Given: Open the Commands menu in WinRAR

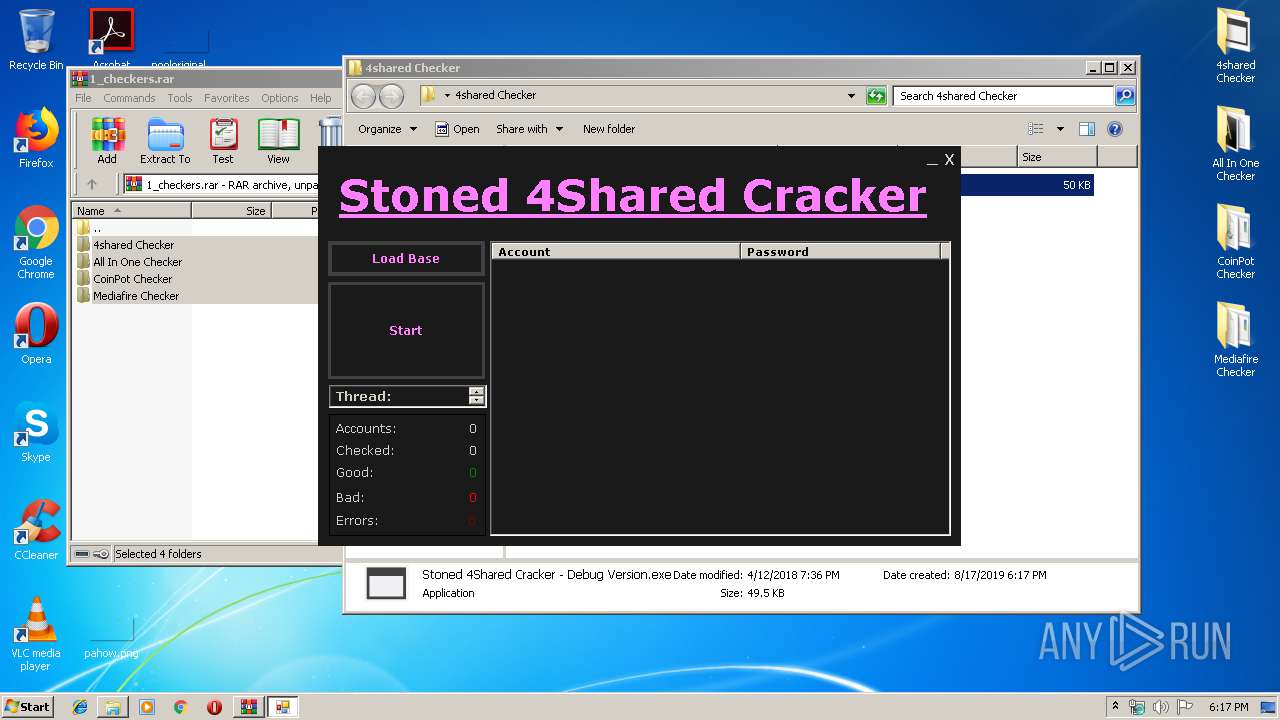Looking at the screenshot, I should click(x=129, y=98).
